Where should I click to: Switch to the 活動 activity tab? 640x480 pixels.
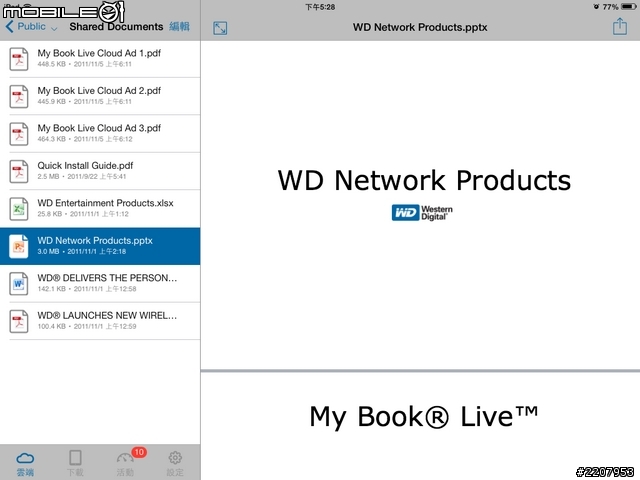pyautogui.click(x=125, y=463)
